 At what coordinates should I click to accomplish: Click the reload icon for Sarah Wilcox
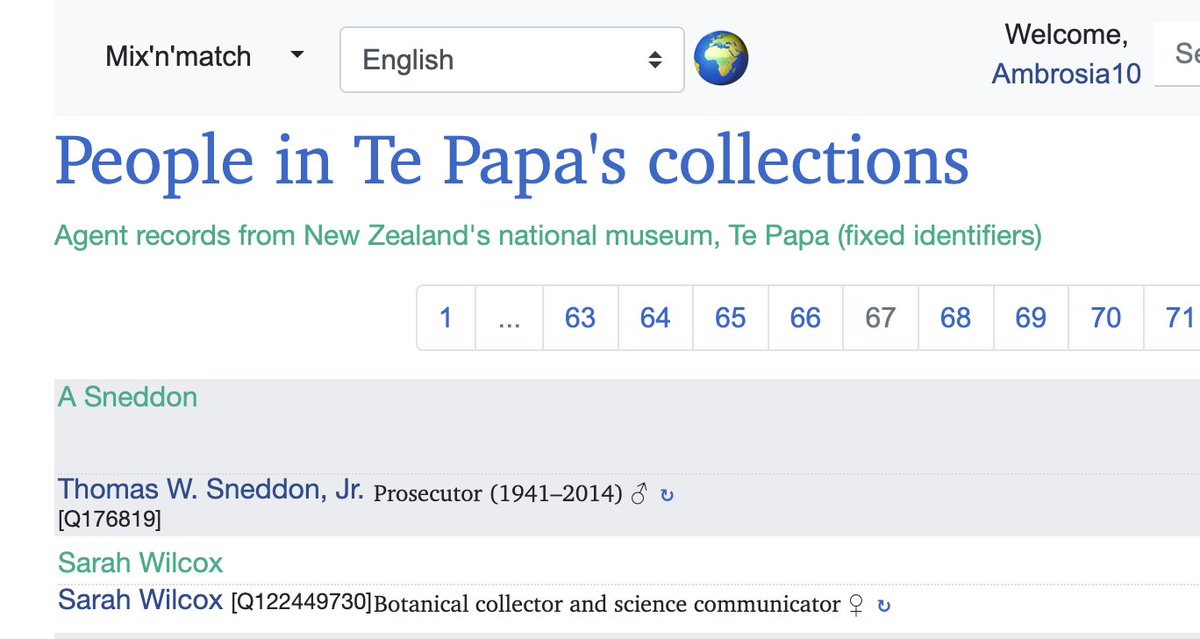[x=883, y=605]
